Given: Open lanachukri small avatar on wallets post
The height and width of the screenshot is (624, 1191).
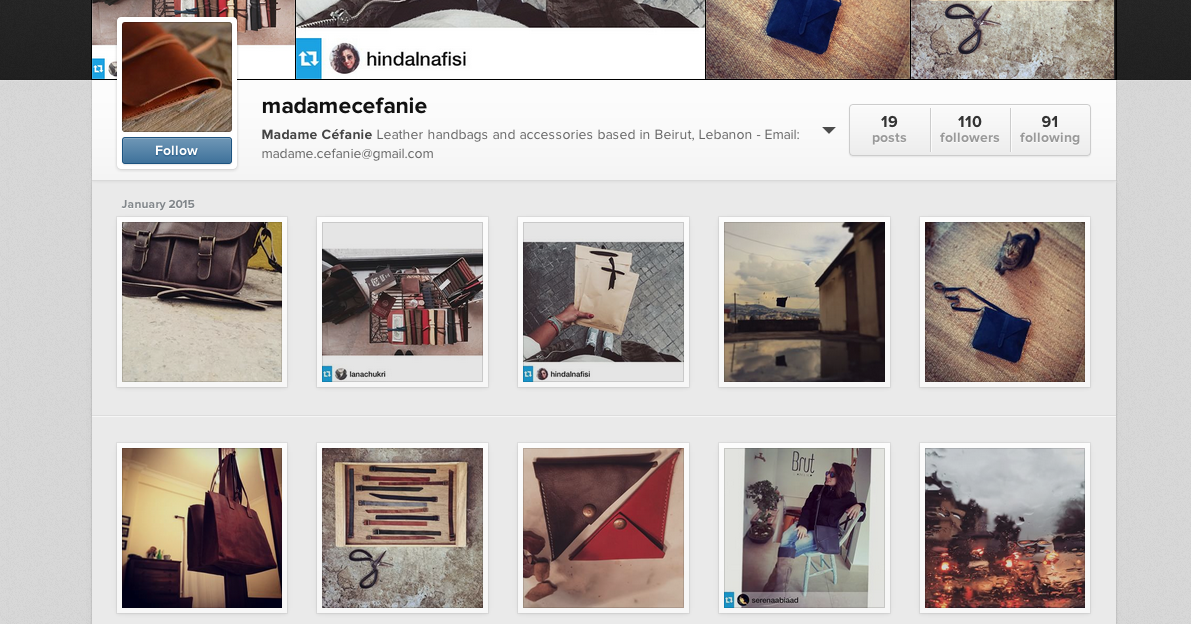Looking at the screenshot, I should [341, 373].
